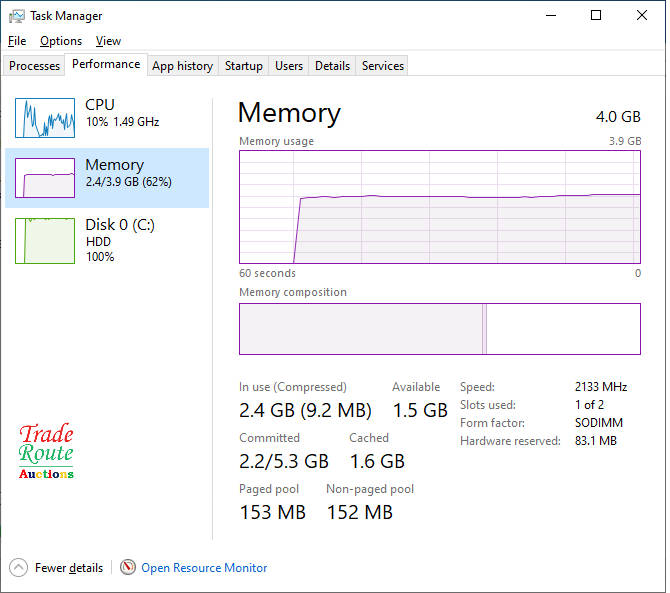Switch to the App history tab

pos(182,66)
